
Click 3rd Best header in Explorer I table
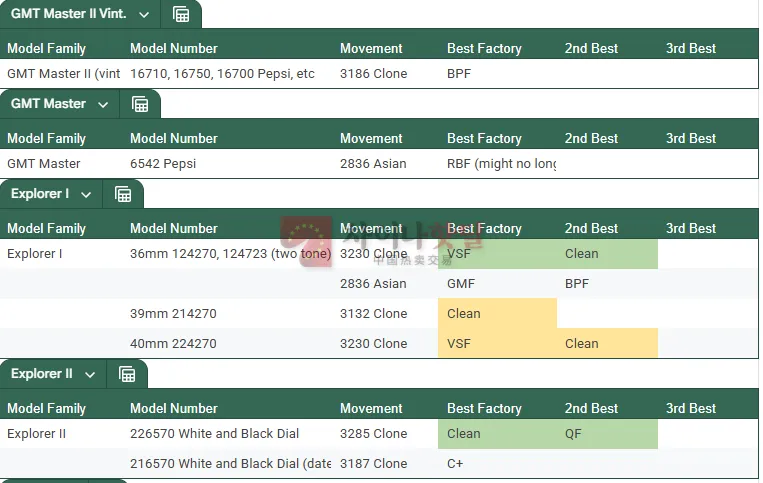(691, 229)
